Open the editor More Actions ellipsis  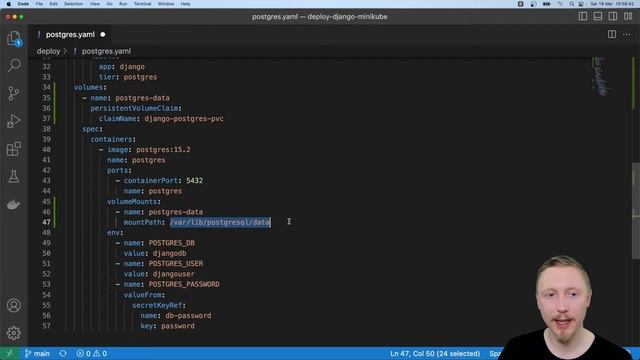(627, 35)
